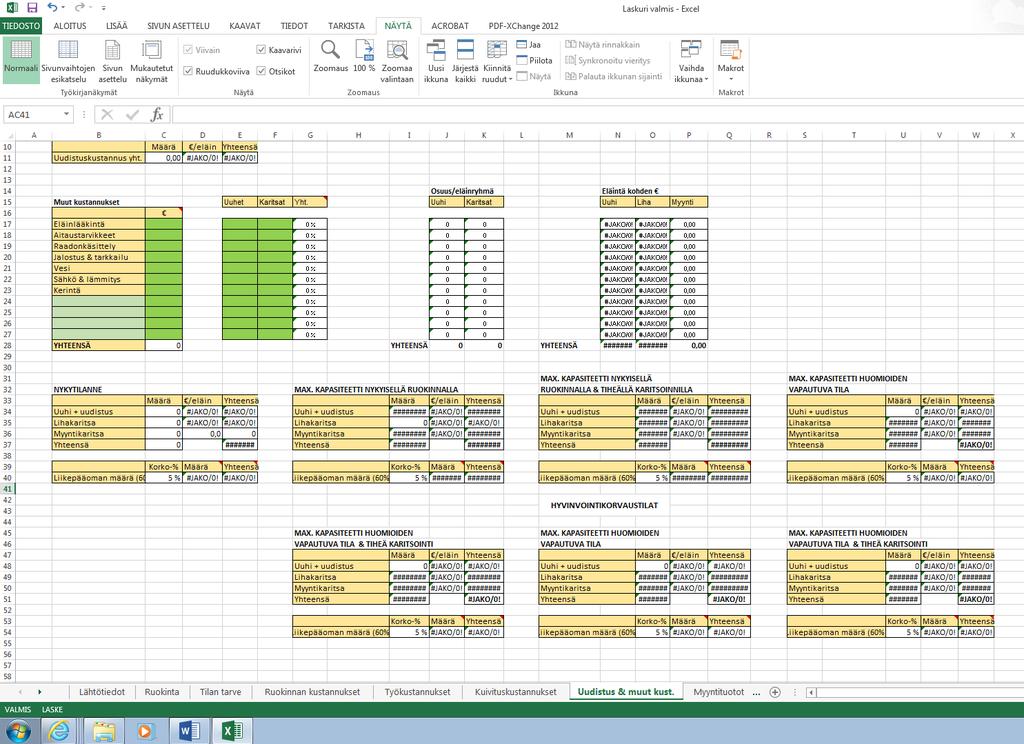Select the column C header
The width and height of the screenshot is (1024, 744).
tap(164, 135)
